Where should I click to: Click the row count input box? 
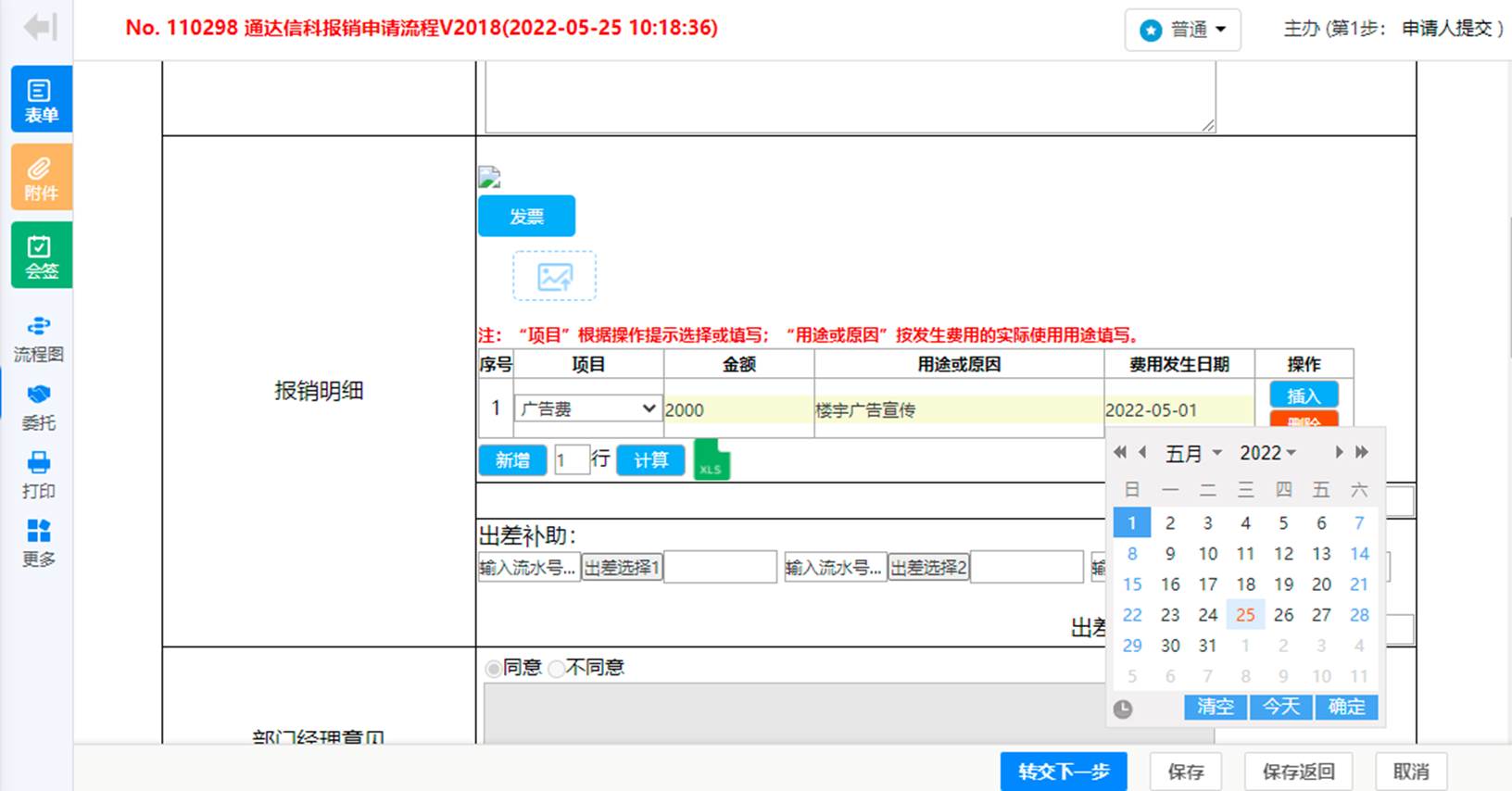[572, 460]
